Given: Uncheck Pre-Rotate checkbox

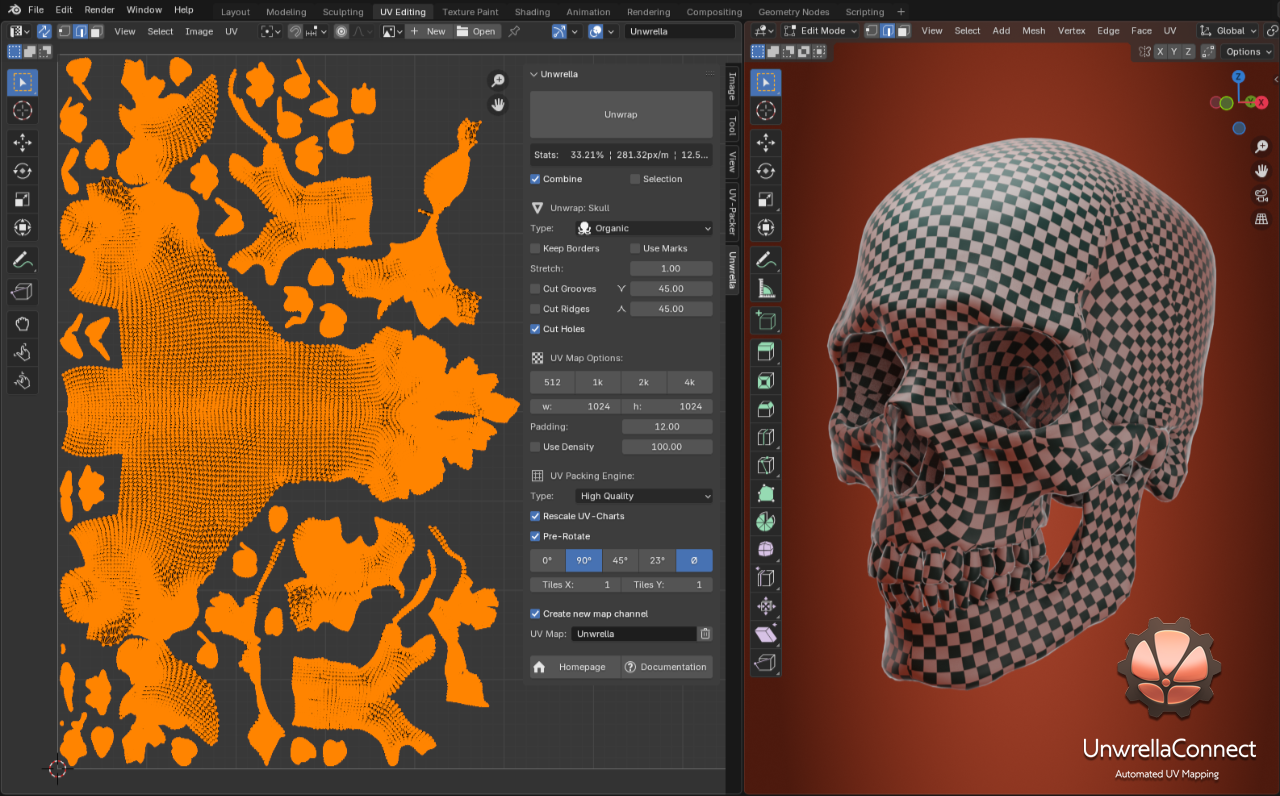Looking at the screenshot, I should tap(535, 537).
